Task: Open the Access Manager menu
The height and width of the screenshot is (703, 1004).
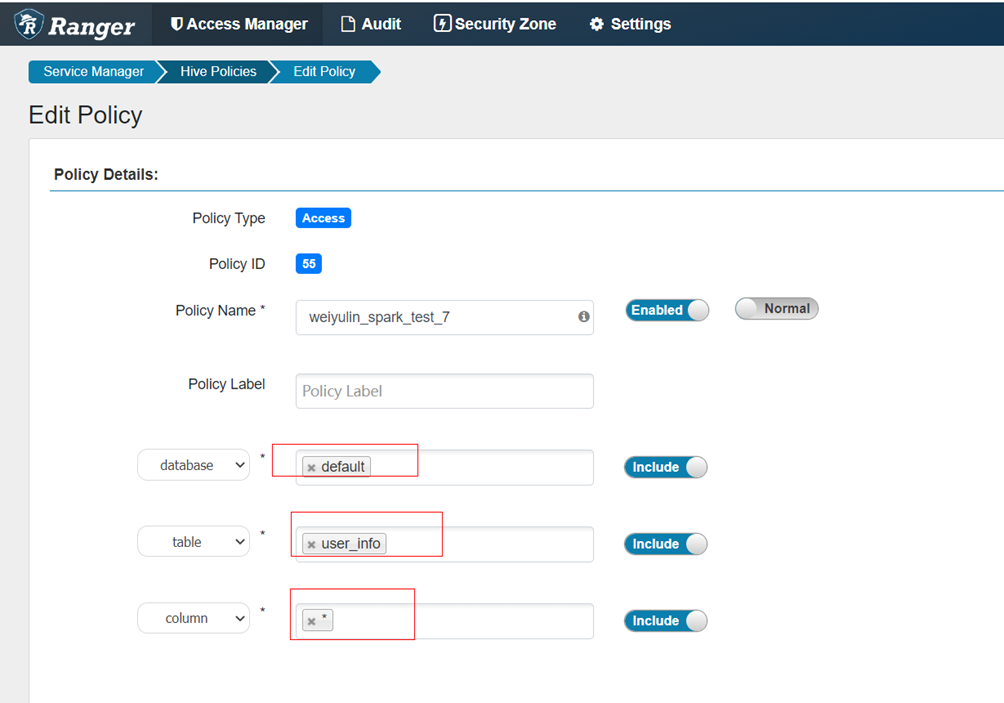Action: pos(239,24)
